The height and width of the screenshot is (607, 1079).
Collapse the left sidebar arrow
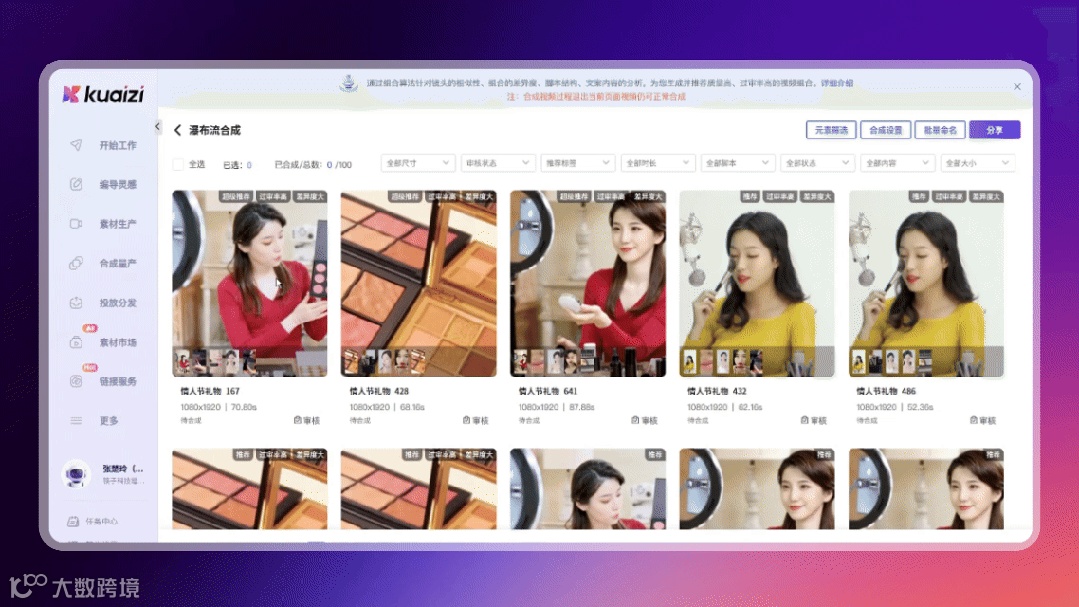tap(158, 127)
